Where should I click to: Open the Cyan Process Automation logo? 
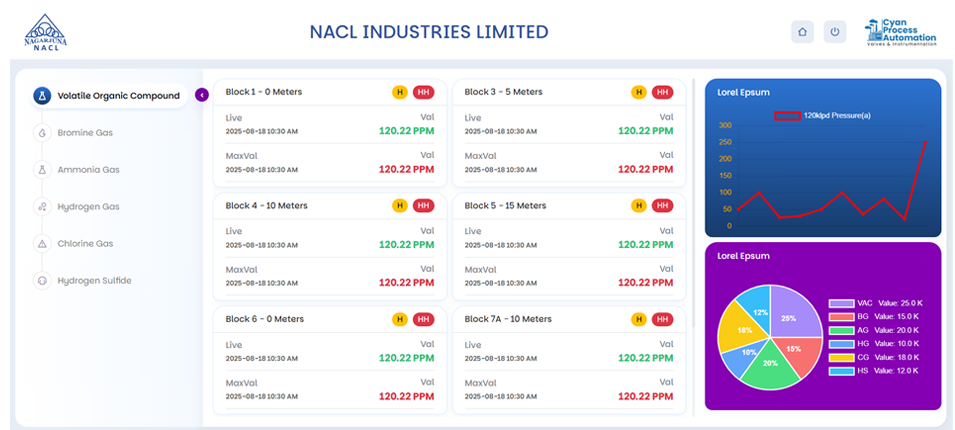(900, 32)
